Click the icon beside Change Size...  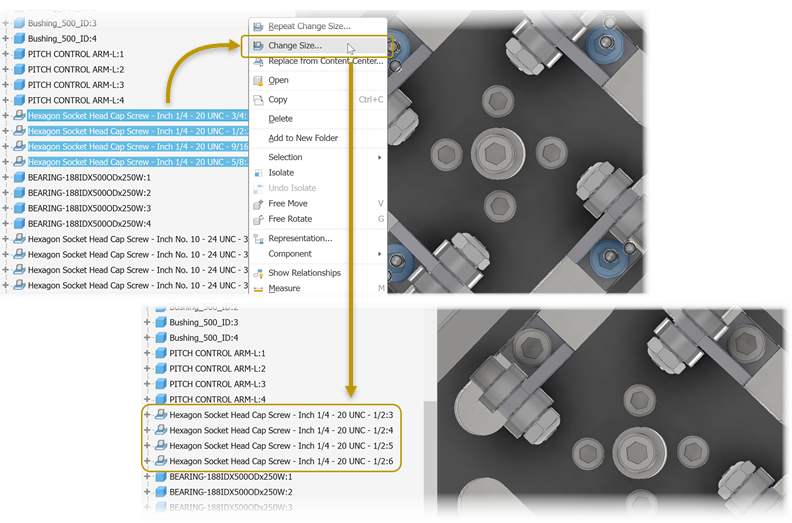(x=258, y=45)
